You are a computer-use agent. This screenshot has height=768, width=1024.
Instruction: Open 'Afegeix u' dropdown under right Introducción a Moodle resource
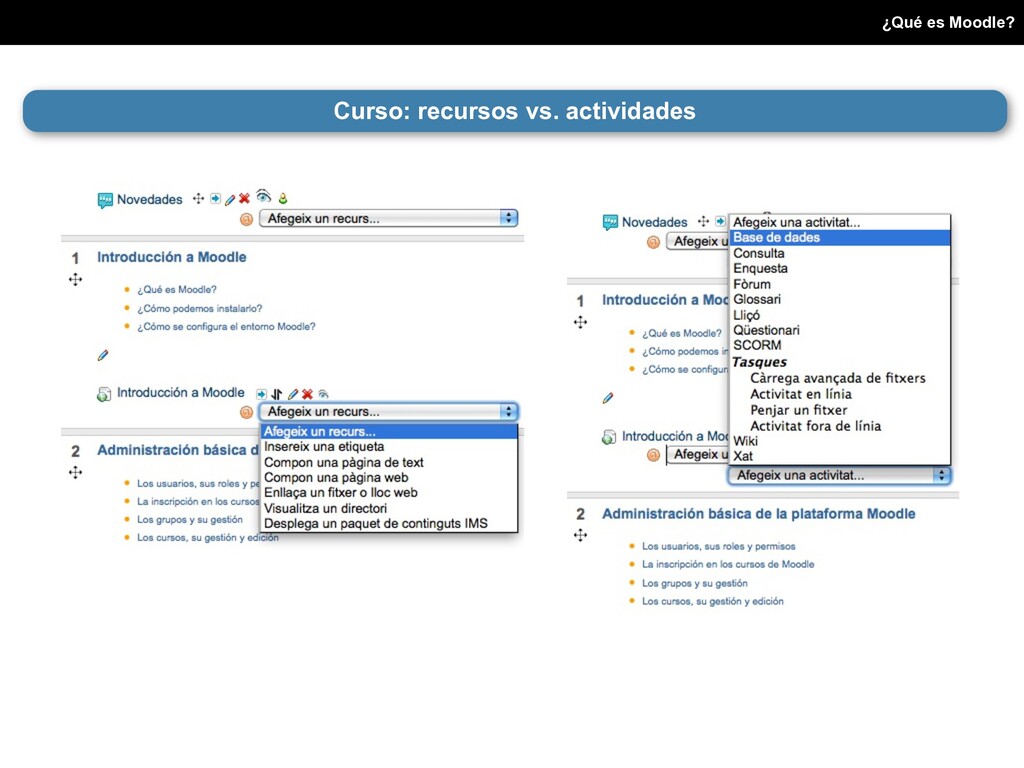coord(697,455)
